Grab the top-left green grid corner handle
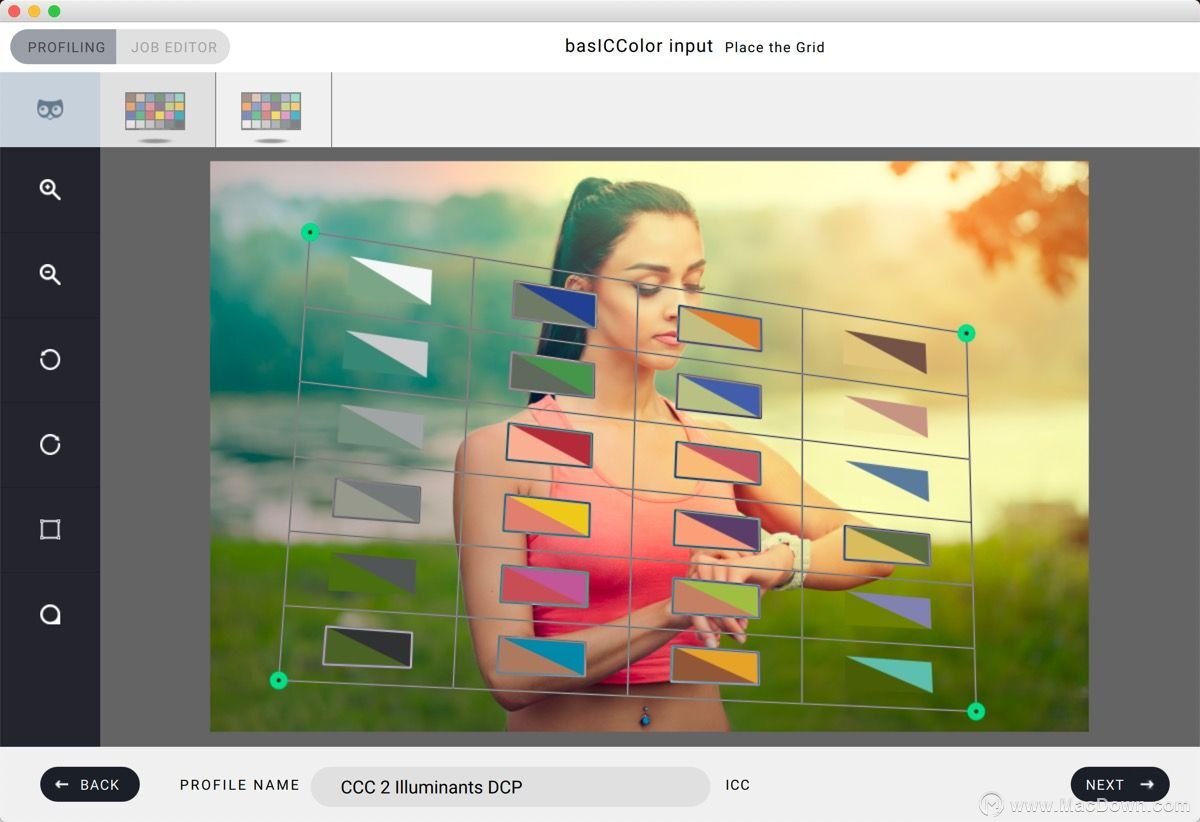The image size is (1200, 822). (310, 232)
